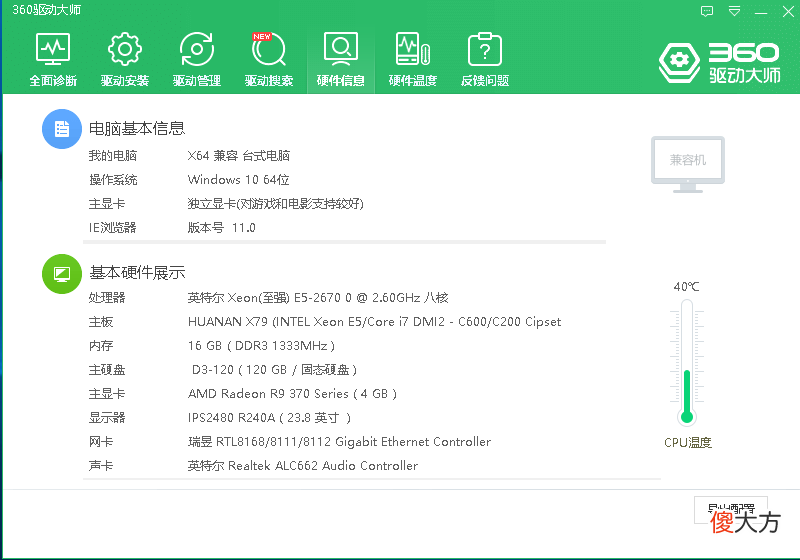Viewport: 800px width, 560px height.
Task: Select the D3-120 solid state disk entry
Action: coord(274,370)
